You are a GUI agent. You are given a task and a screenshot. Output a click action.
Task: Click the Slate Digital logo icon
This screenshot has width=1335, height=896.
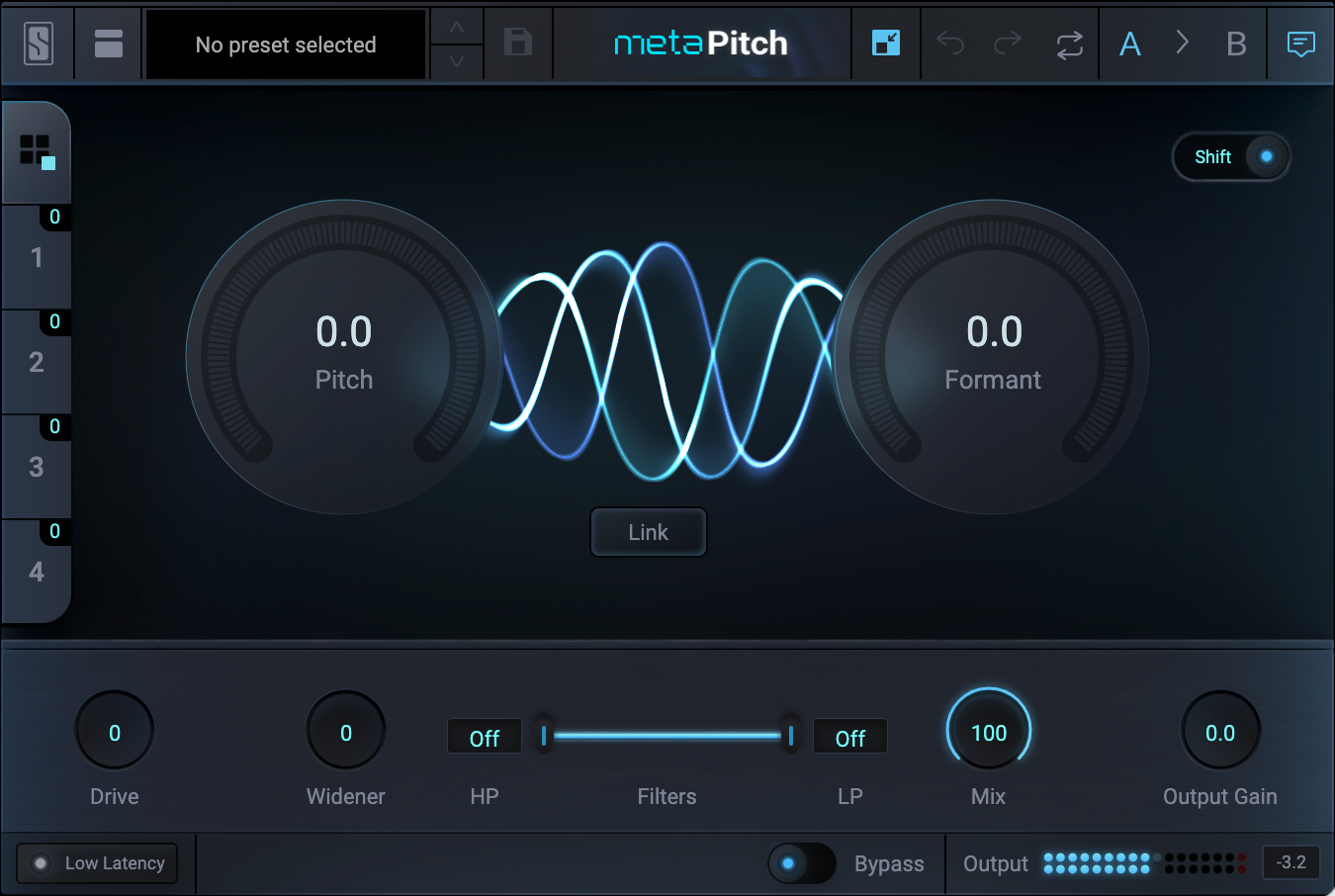tap(39, 44)
